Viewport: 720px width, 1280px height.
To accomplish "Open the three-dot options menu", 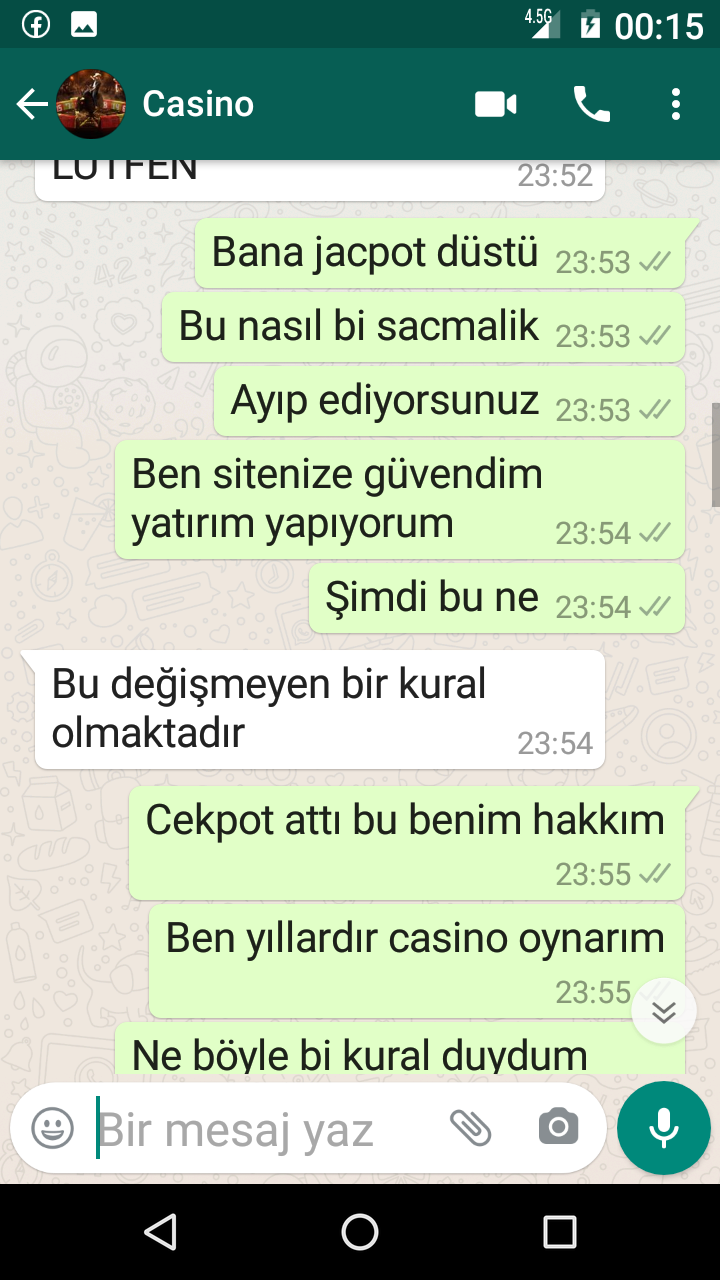I will (676, 104).
